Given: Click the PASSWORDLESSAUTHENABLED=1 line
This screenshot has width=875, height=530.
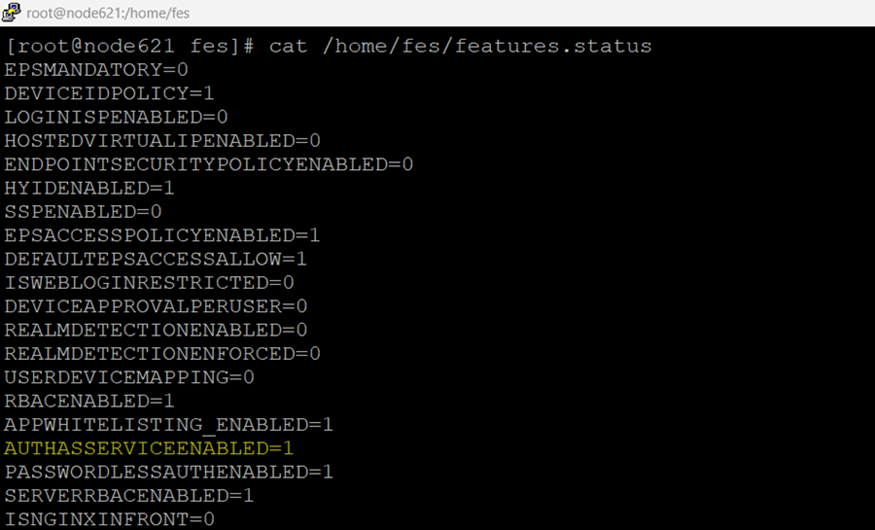Looking at the screenshot, I should [169, 471].
